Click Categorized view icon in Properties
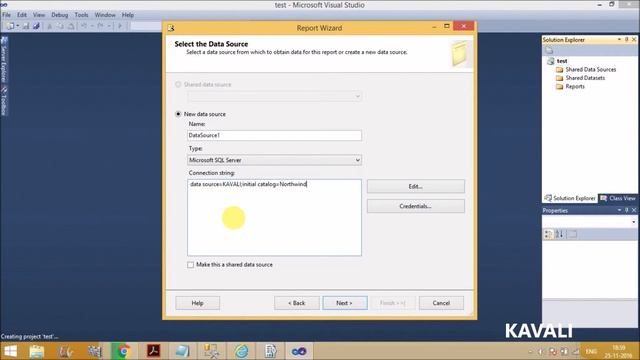The image size is (640, 360). pos(549,234)
